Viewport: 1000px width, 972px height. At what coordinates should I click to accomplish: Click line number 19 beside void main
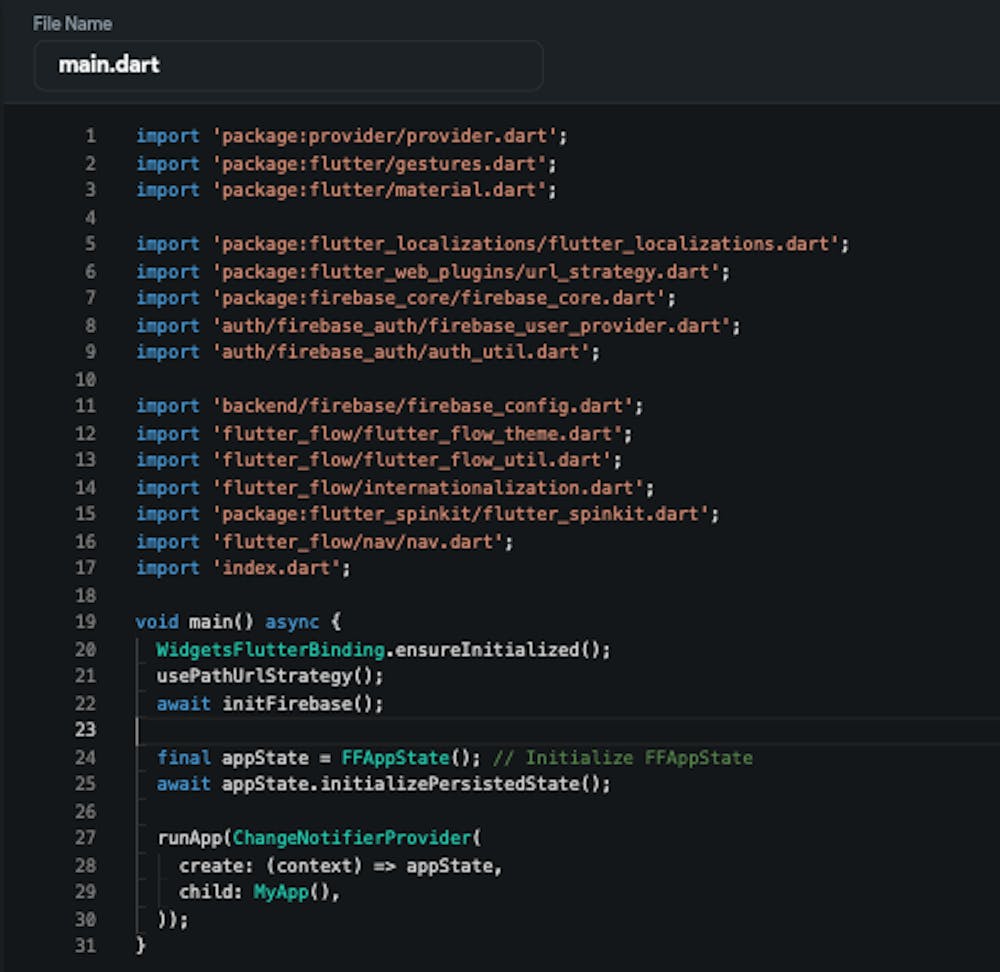click(87, 622)
